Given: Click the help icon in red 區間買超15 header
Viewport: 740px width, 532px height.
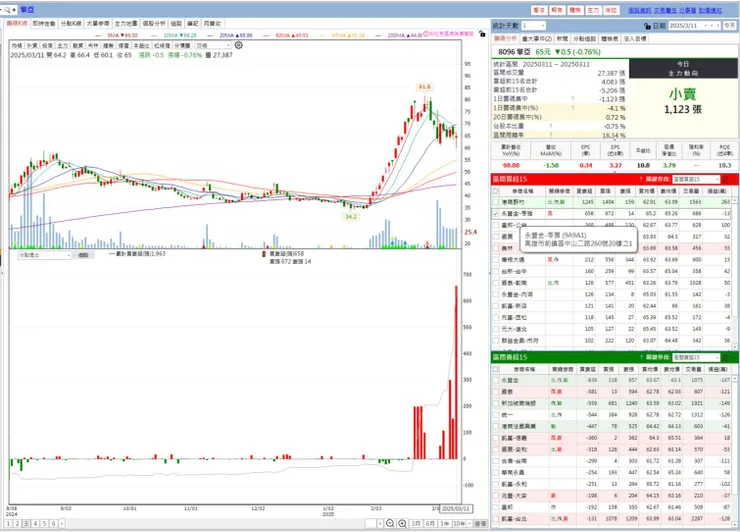Looking at the screenshot, I should pyautogui.click(x=641, y=179).
